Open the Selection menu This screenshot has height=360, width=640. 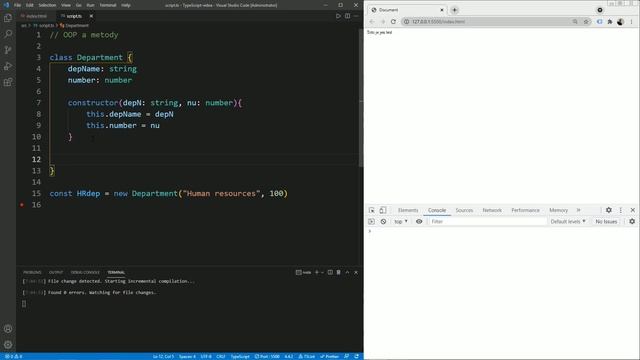point(47,5)
